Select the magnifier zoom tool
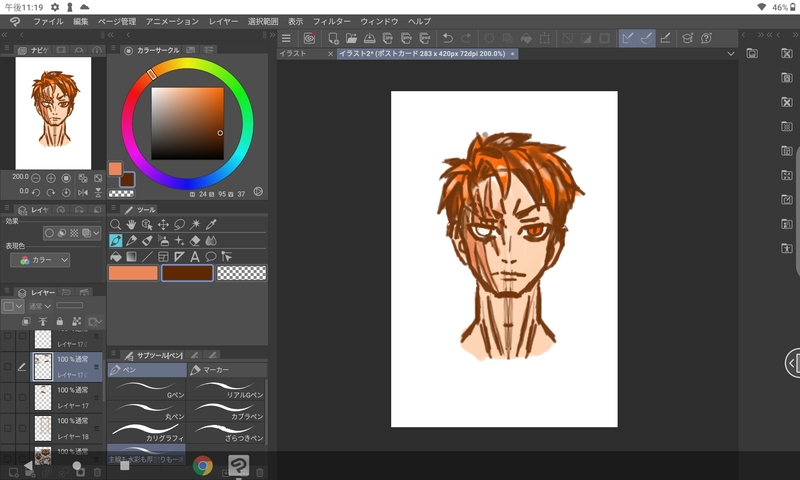 [x=116, y=225]
